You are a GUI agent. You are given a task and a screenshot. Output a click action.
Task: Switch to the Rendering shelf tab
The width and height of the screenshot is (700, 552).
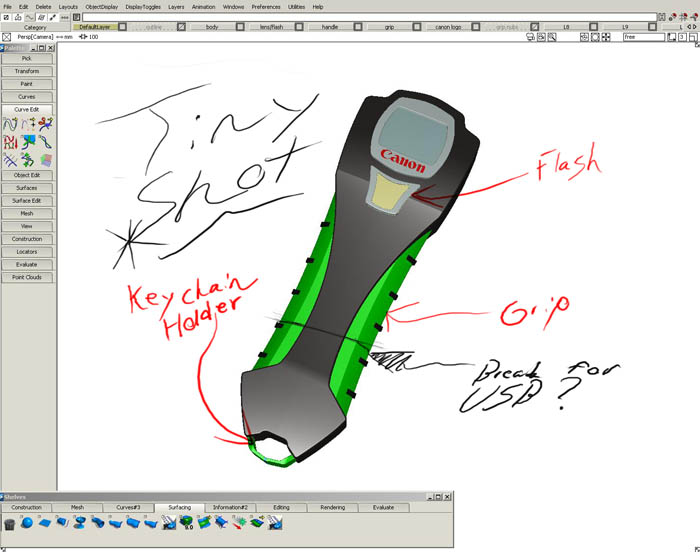[333, 507]
